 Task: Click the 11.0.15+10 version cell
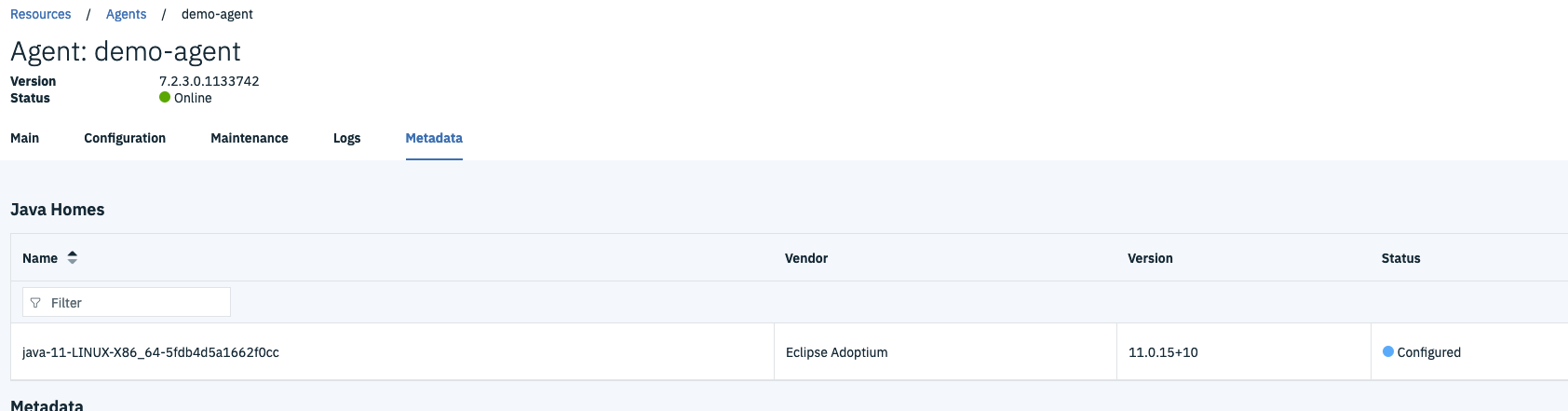1163,352
